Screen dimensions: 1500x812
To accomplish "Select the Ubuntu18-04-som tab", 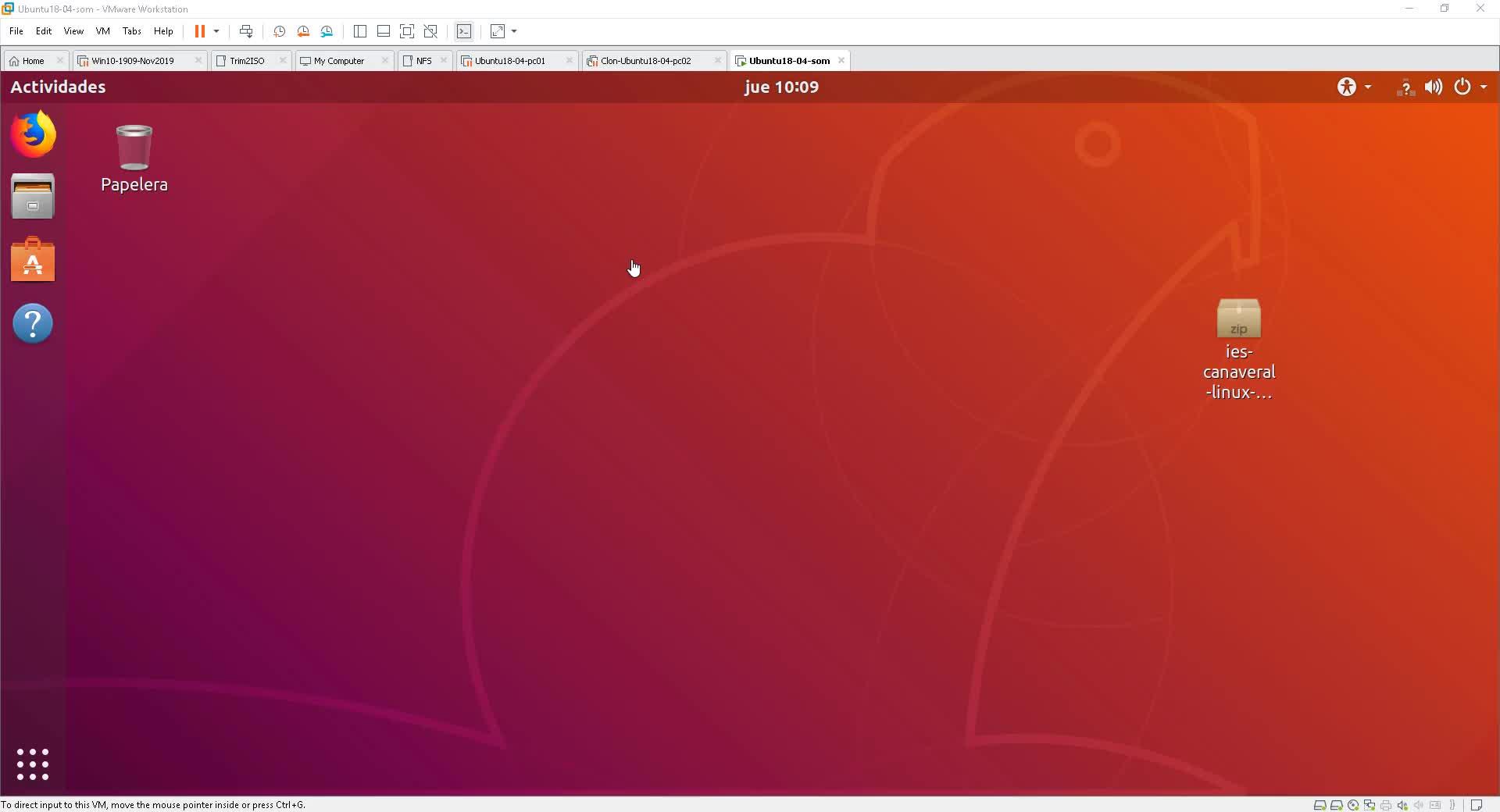I will pos(789,61).
